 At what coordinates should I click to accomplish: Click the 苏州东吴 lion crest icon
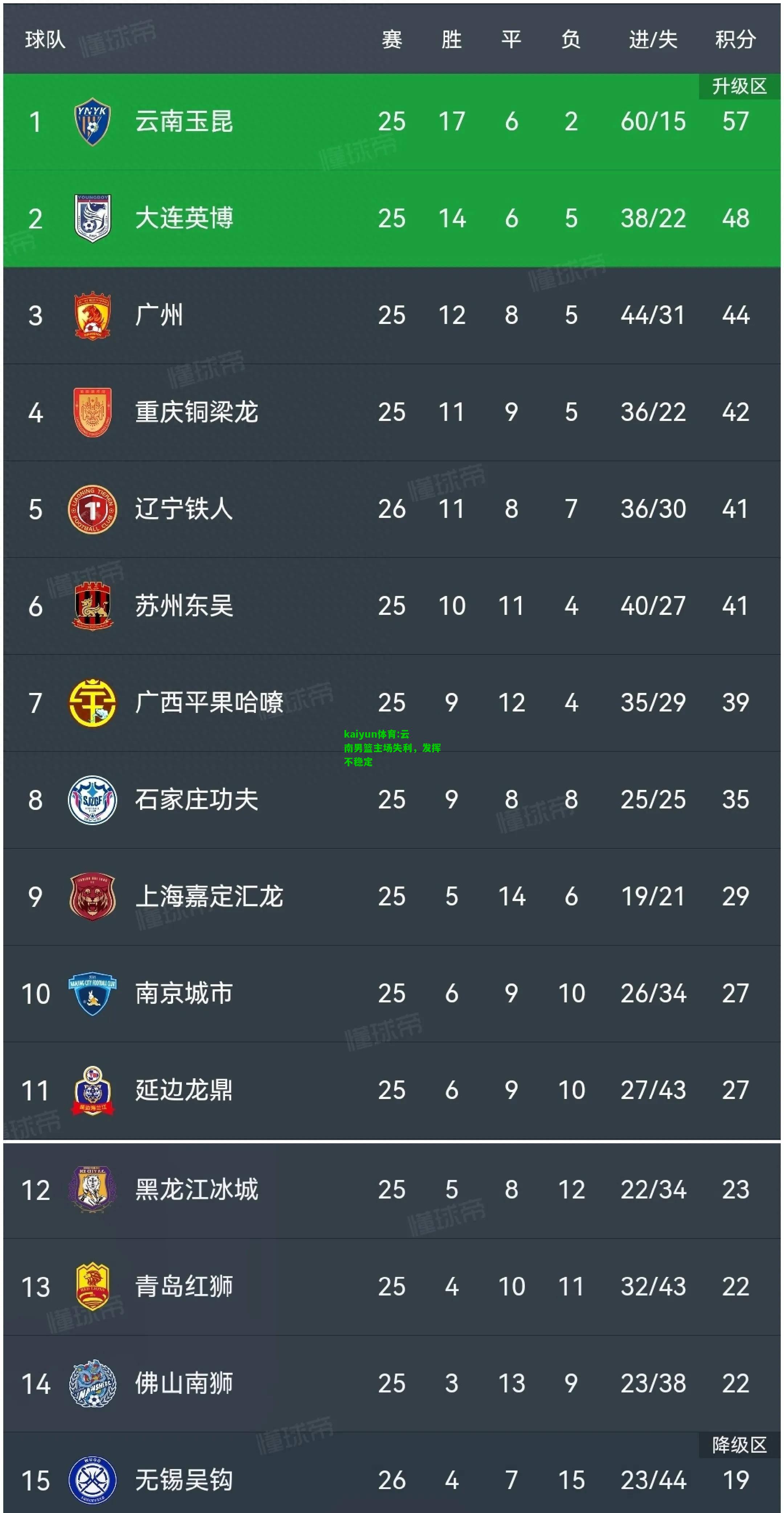93,605
